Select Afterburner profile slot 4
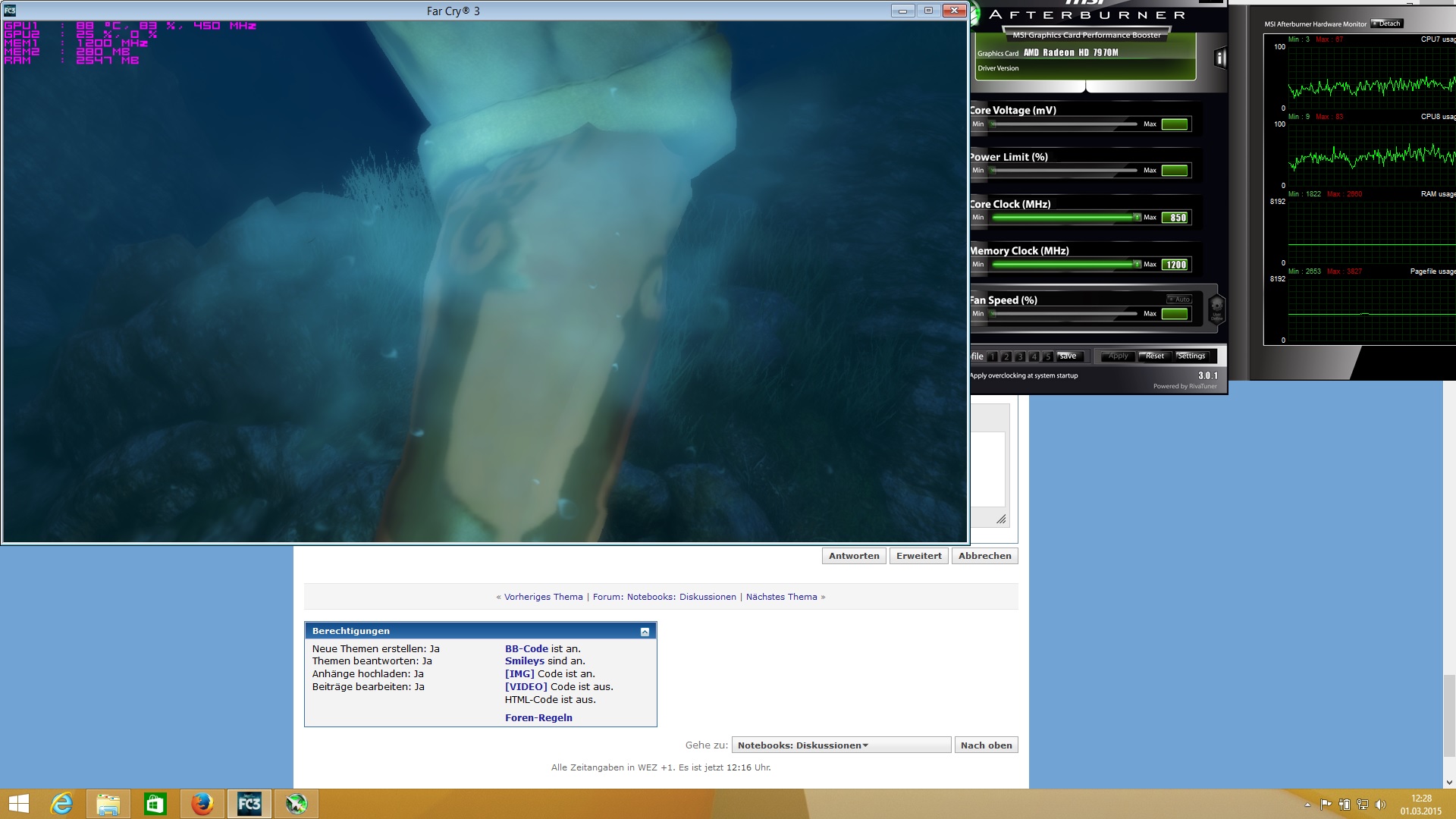Viewport: 1456px width, 819px height. (x=1034, y=356)
